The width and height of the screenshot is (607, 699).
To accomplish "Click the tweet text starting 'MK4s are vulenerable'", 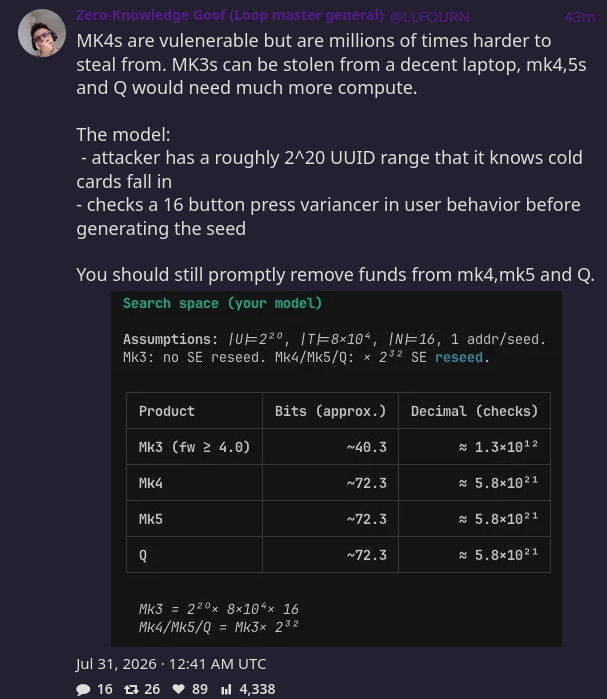I will coord(331,64).
